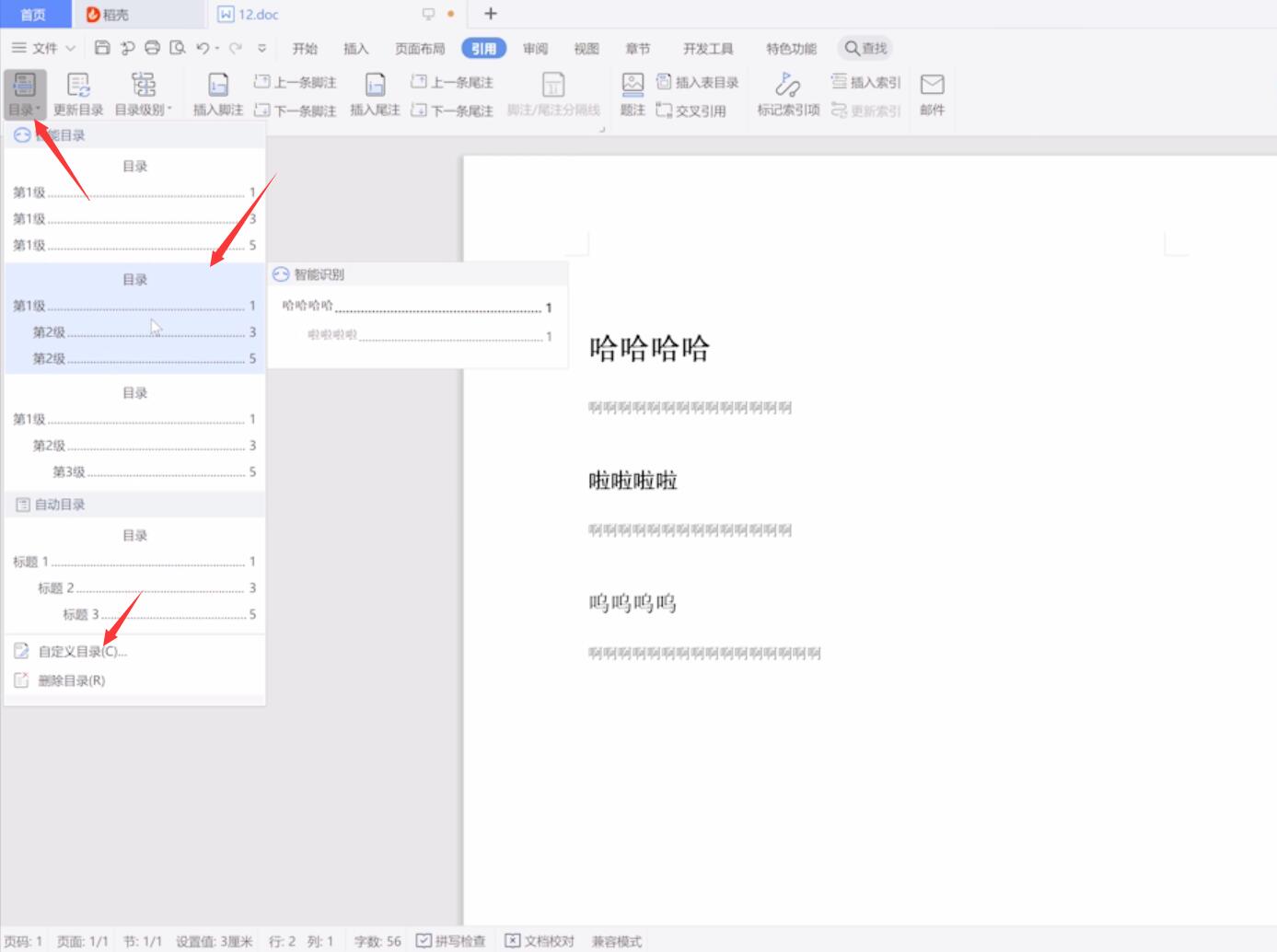The width and height of the screenshot is (1277, 952).
Task: Click the print preview icon
Action: pos(178,48)
